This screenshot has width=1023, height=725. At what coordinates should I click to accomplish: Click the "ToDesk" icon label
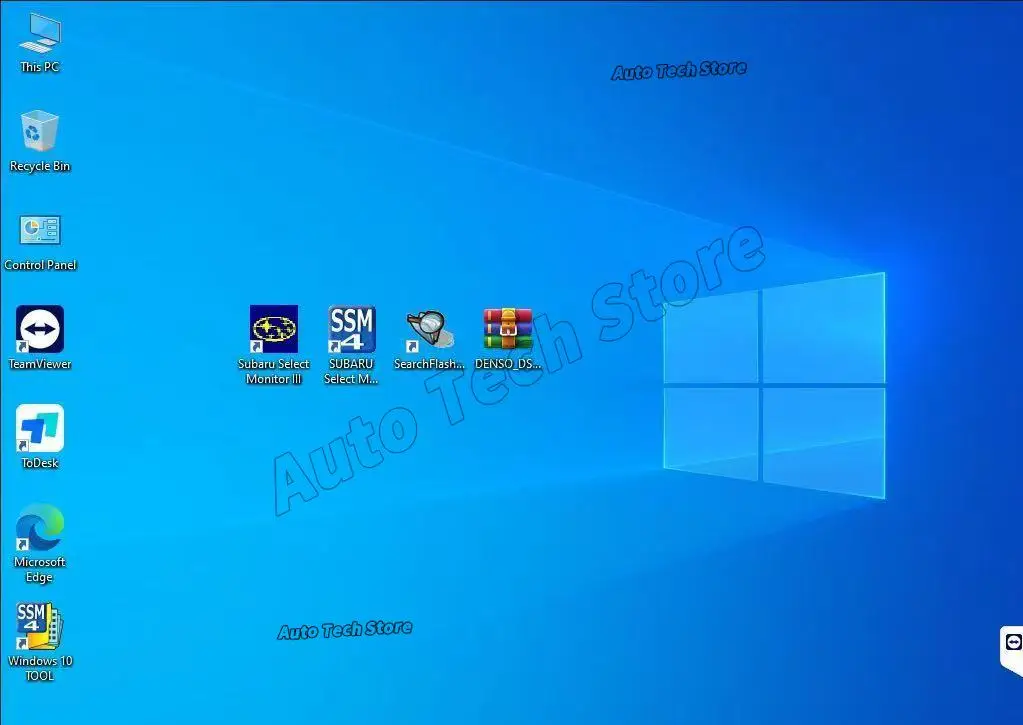[40, 463]
